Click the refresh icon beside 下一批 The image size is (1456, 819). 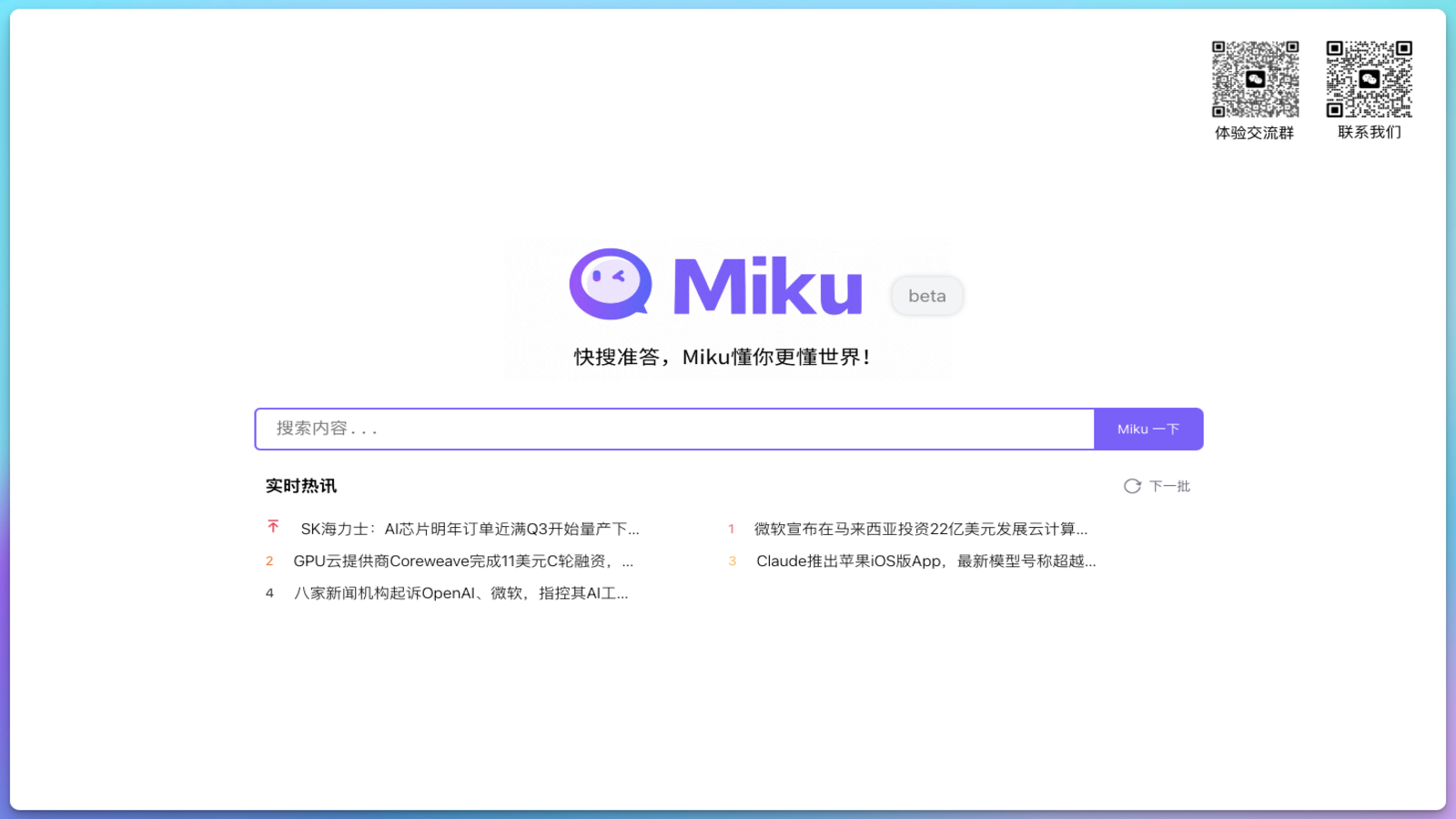1131,486
